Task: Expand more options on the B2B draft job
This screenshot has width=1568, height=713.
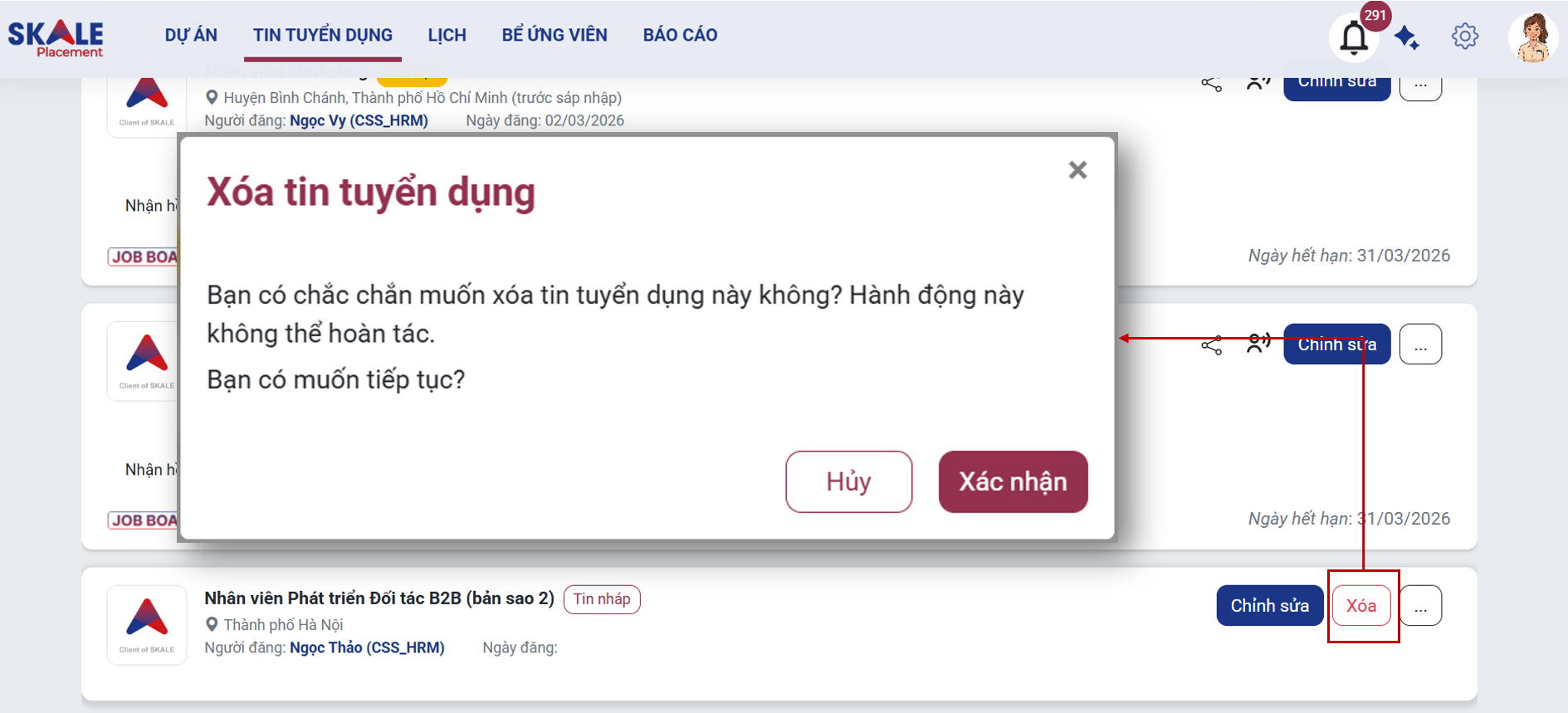Action: click(x=1420, y=606)
